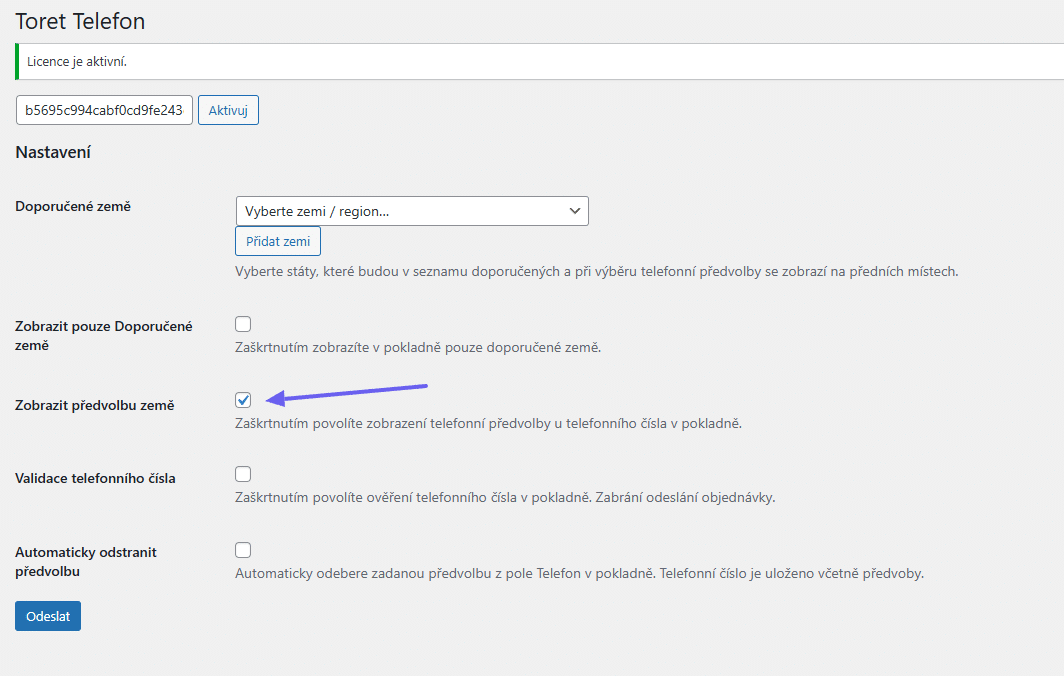This screenshot has height=676, width=1064.
Task: Click the 'Validace telefonního čísla' label text
Action: tap(95, 478)
